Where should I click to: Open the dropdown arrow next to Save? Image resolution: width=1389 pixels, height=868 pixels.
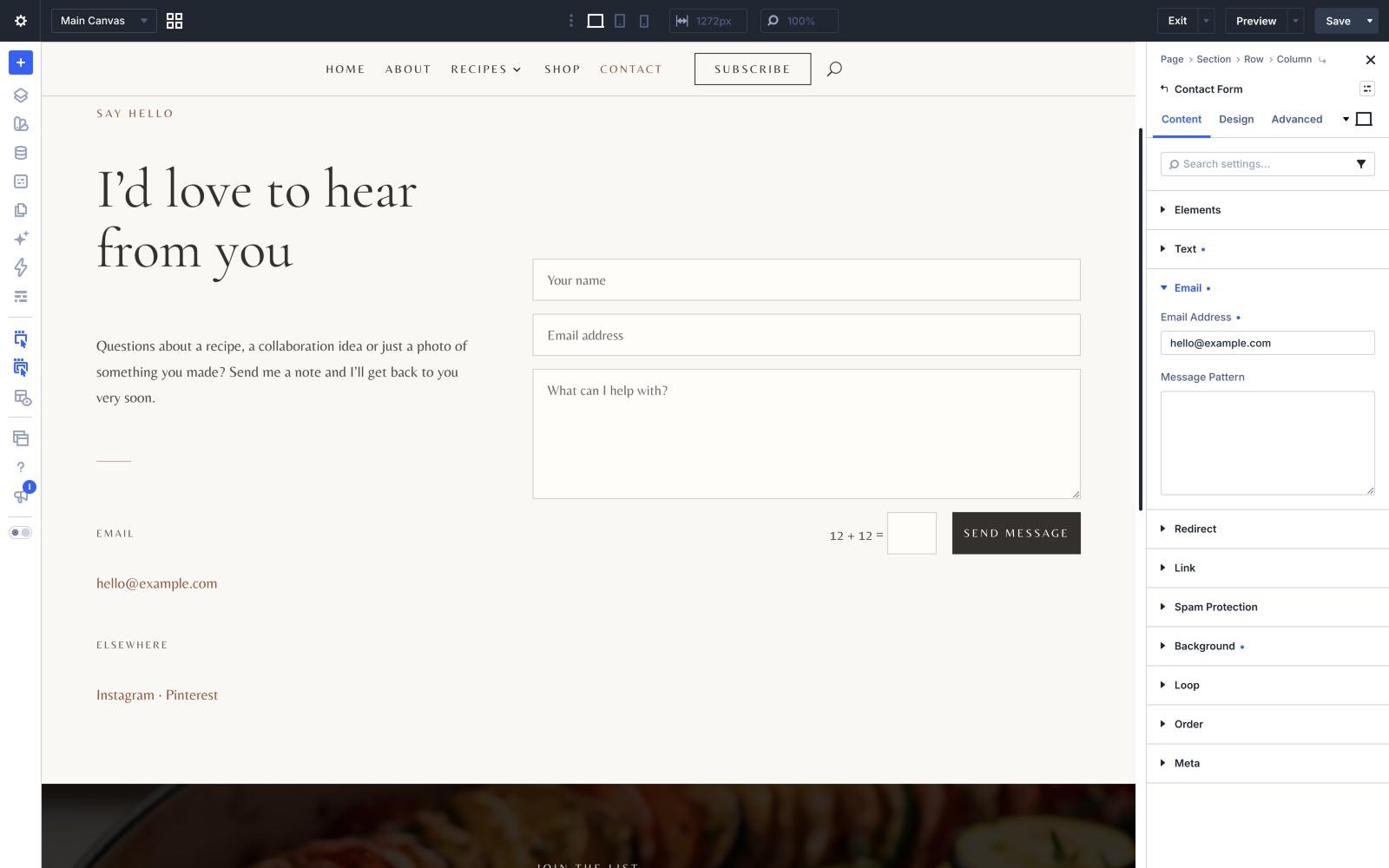1370,21
